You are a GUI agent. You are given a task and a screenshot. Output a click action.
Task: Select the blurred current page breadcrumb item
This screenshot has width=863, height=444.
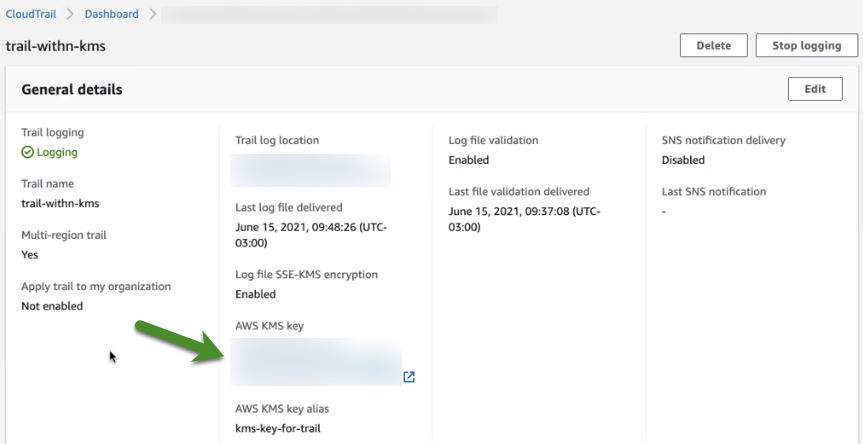click(x=329, y=15)
